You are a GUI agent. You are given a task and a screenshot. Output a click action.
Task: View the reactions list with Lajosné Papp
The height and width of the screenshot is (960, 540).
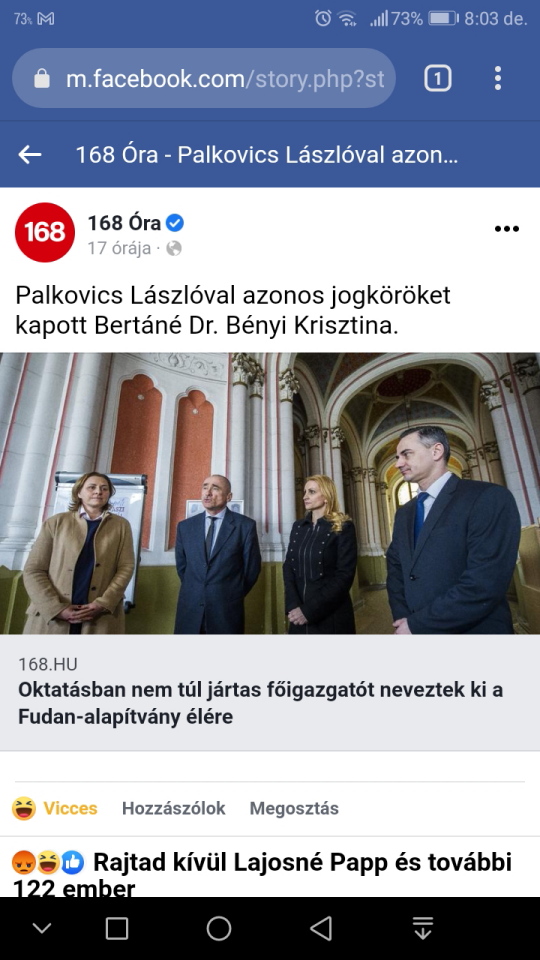click(x=262, y=874)
